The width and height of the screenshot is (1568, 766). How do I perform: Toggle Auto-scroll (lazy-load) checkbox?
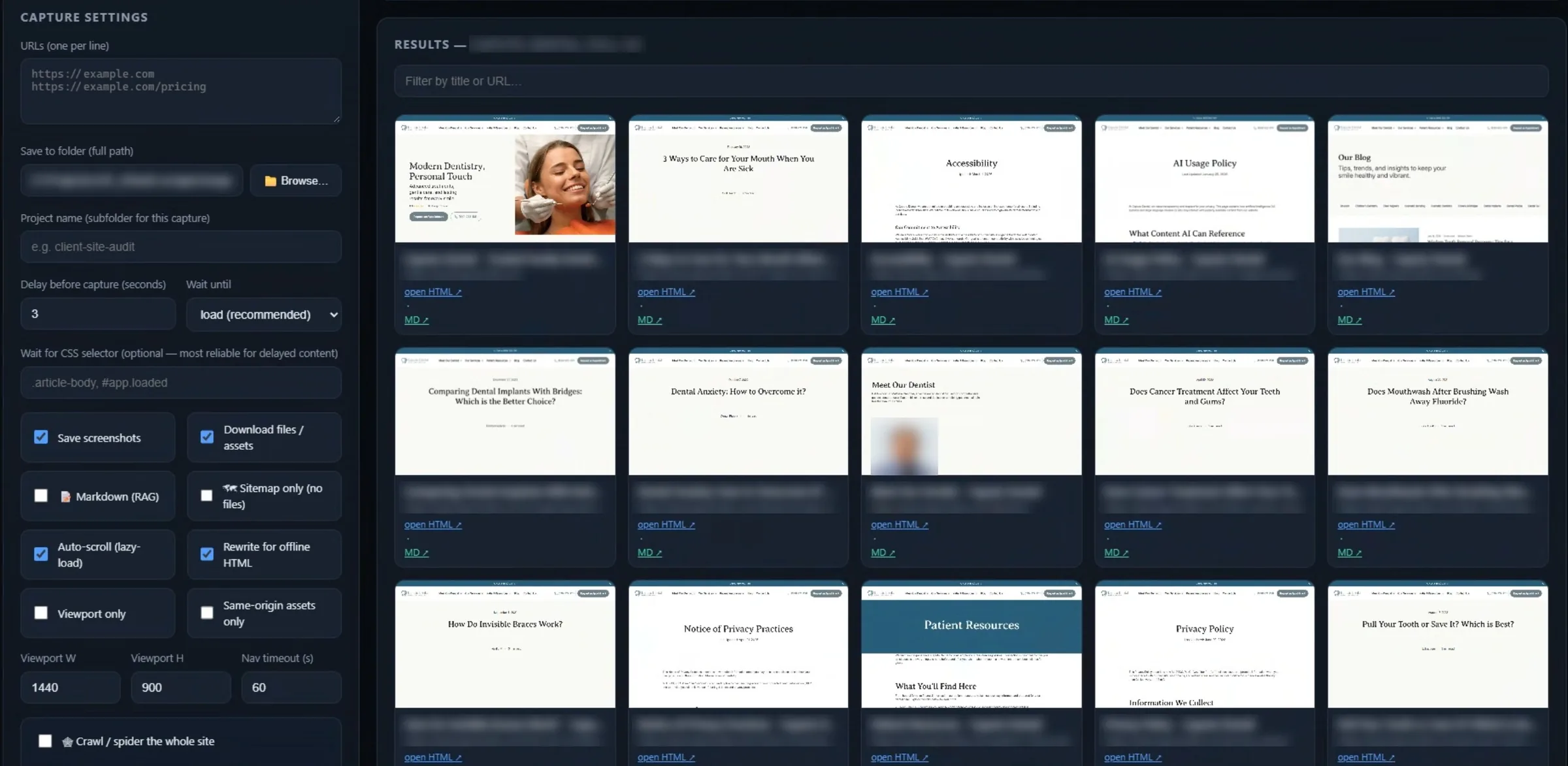[41, 554]
